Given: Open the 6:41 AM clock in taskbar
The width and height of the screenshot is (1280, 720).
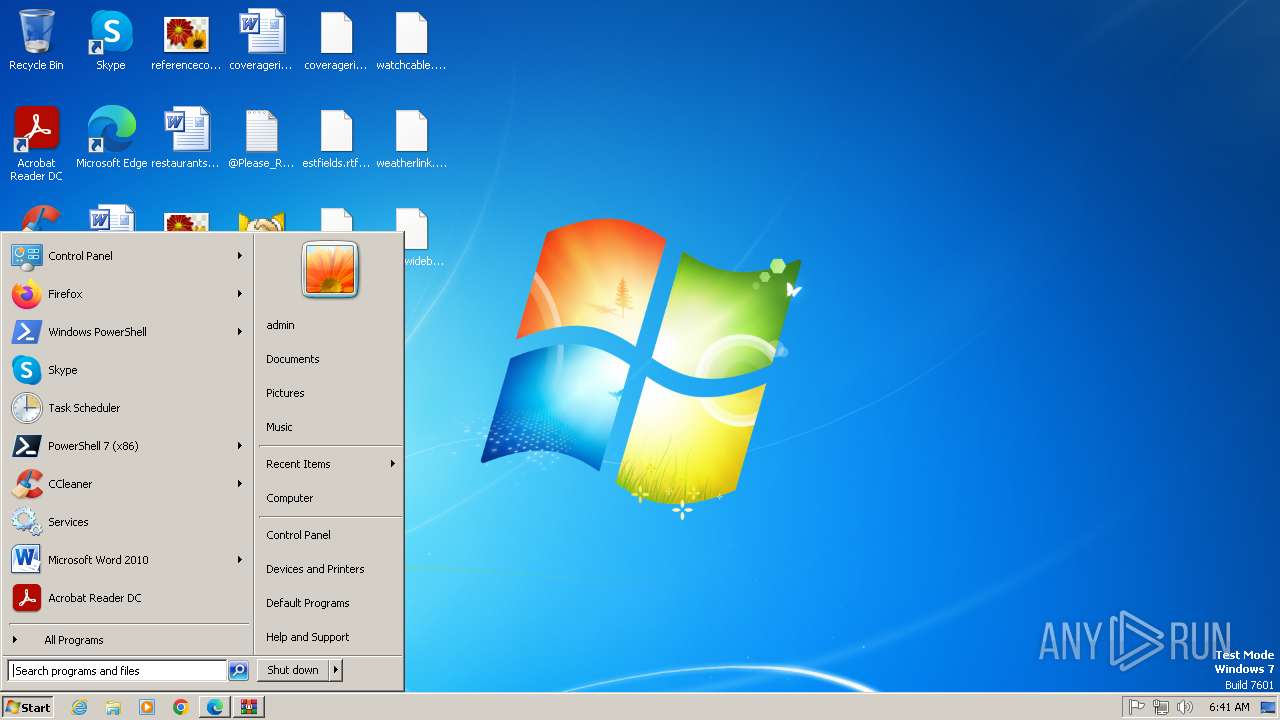Looking at the screenshot, I should coord(1229,707).
